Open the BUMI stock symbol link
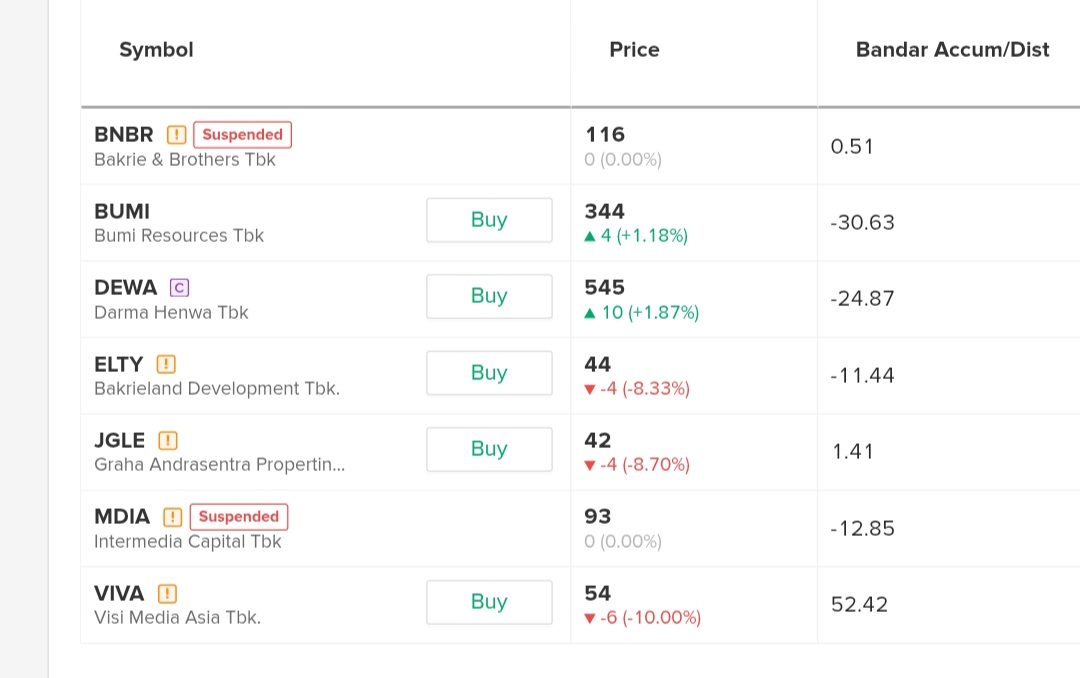The height and width of the screenshot is (678, 1080). (x=122, y=212)
